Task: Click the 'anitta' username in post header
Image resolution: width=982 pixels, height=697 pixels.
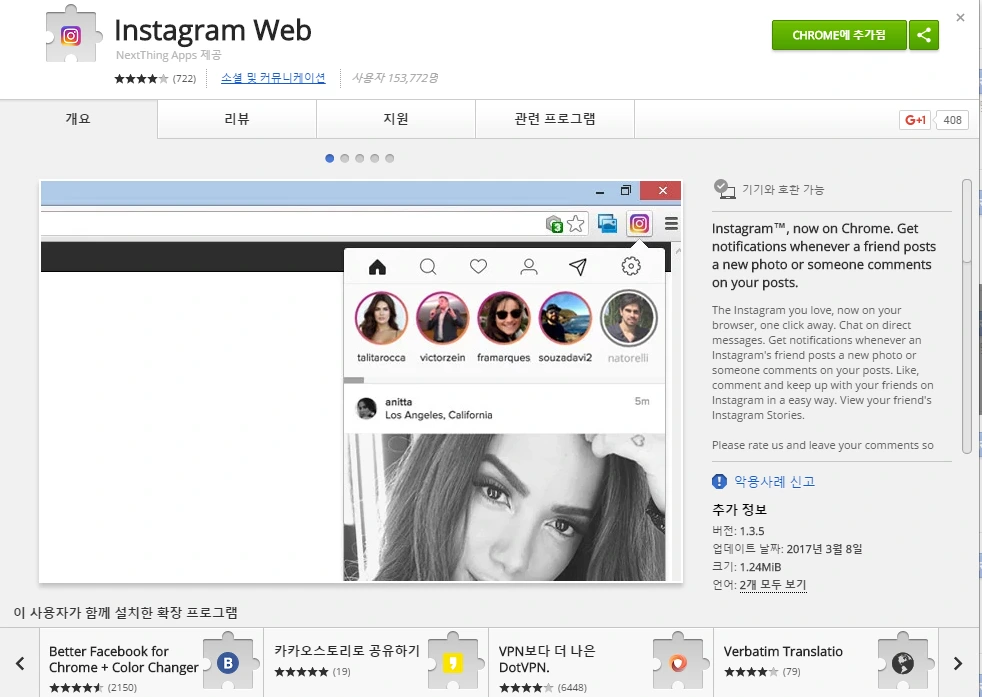Action: tap(398, 402)
